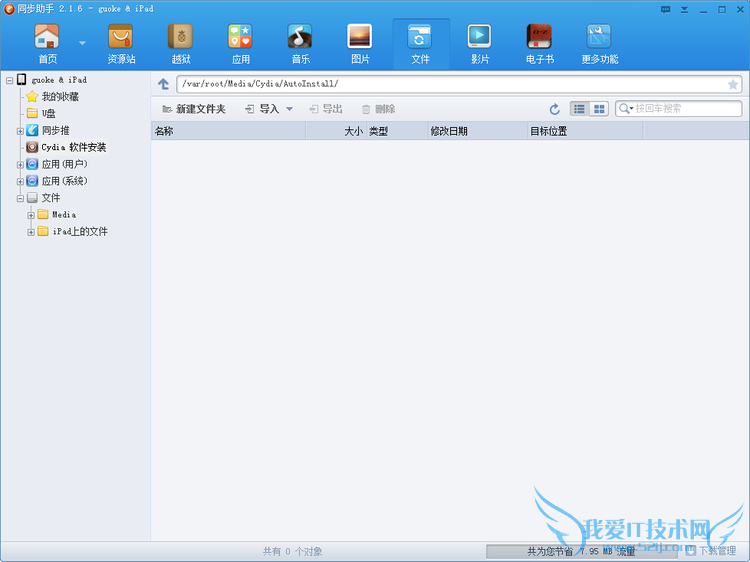Open the 音乐 music icon
750x562 pixels.
click(300, 44)
